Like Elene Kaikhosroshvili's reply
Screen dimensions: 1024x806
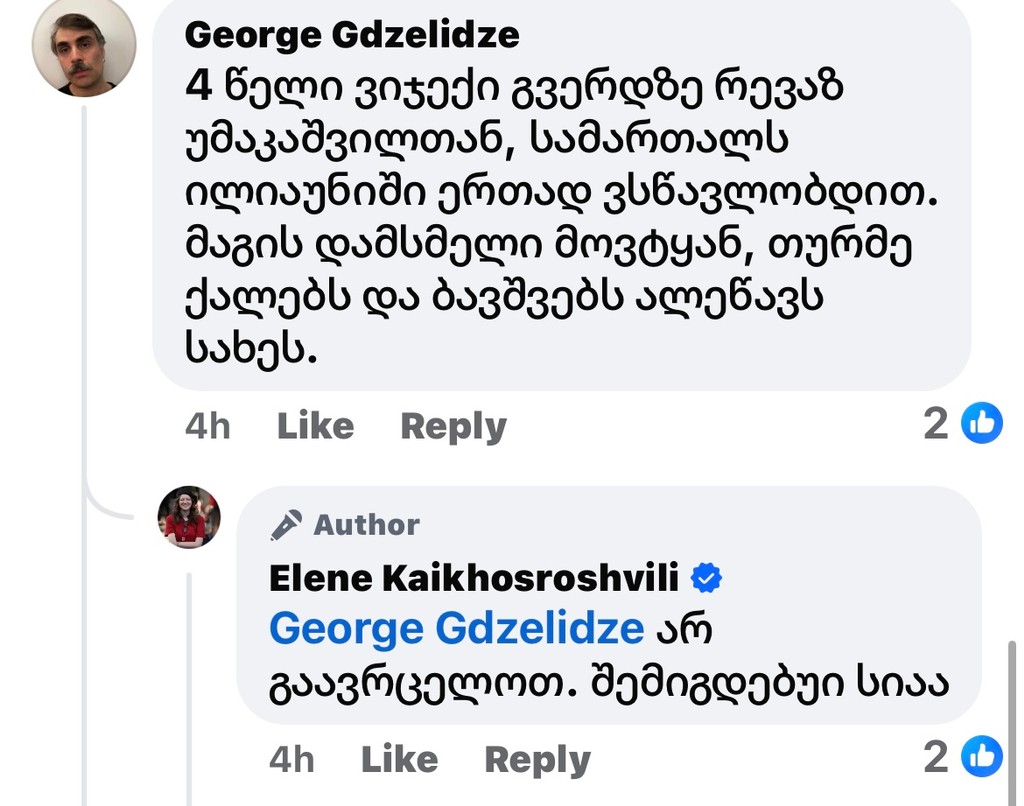tap(399, 760)
